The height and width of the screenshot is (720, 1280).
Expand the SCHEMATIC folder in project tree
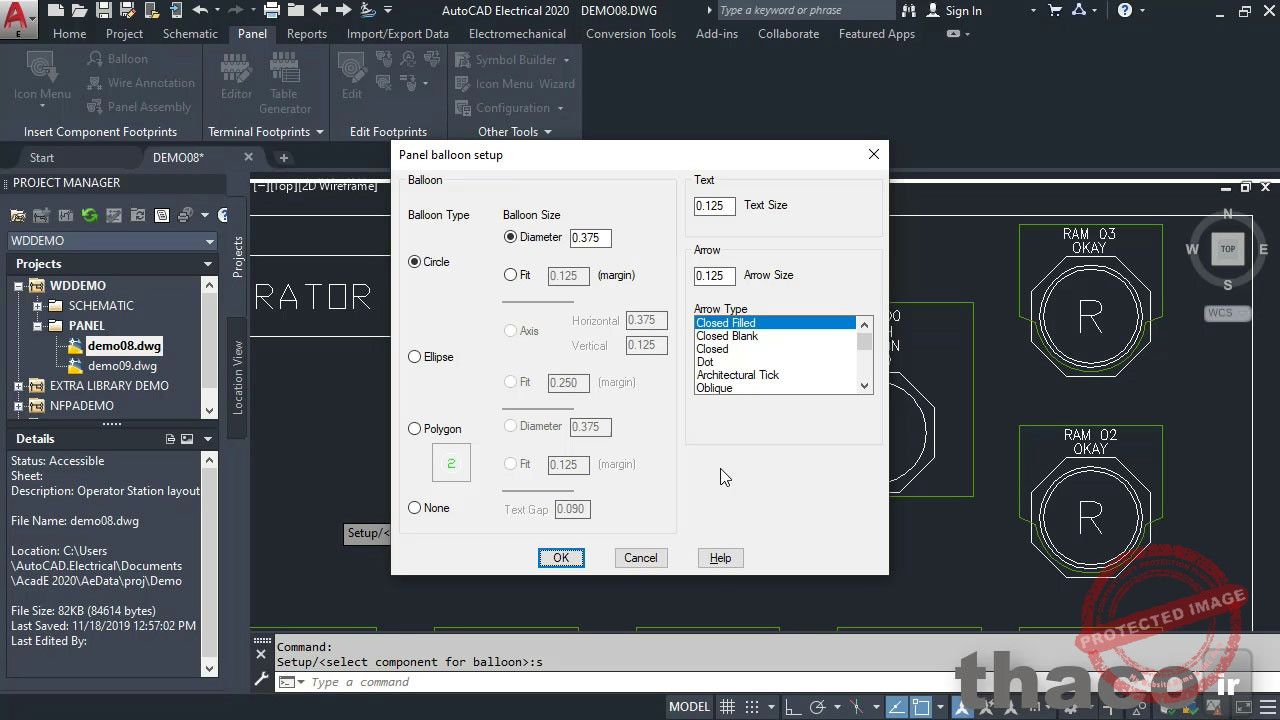point(38,306)
